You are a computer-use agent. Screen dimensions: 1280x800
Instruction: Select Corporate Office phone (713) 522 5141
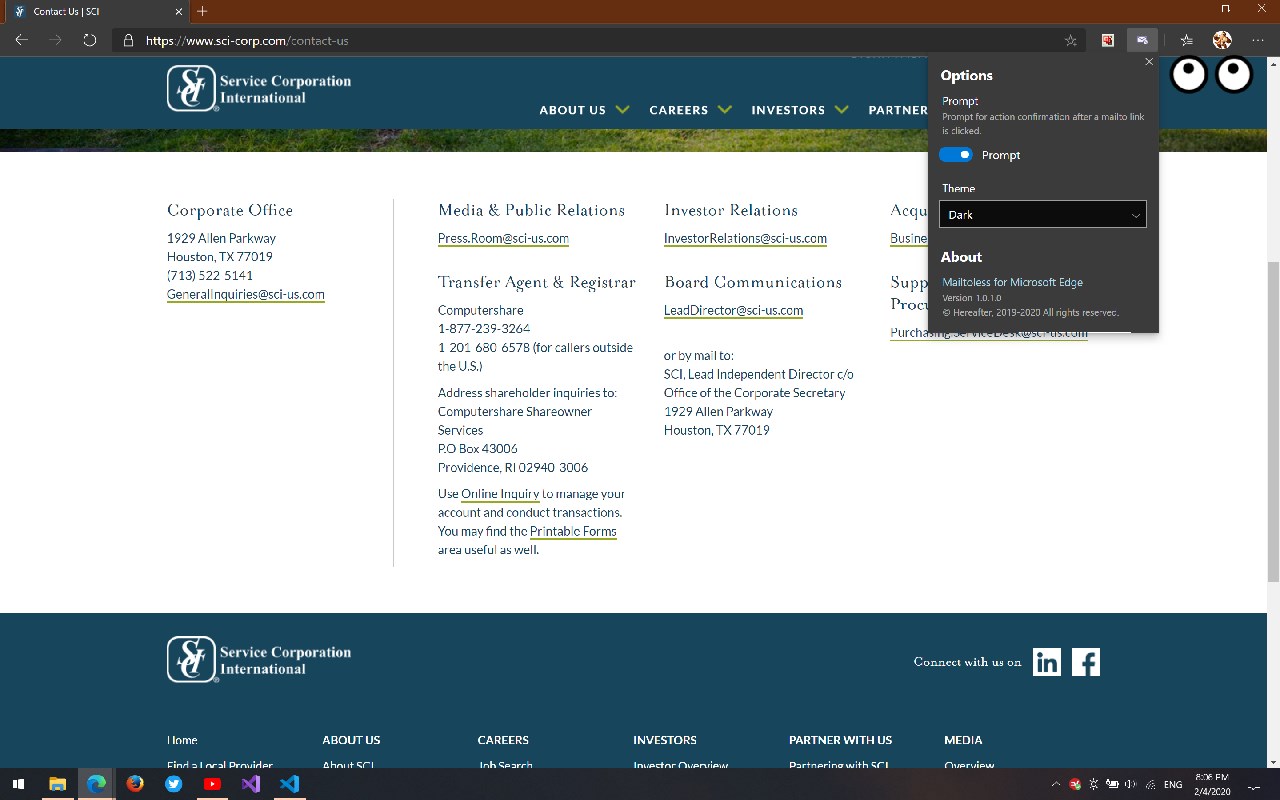(210, 275)
